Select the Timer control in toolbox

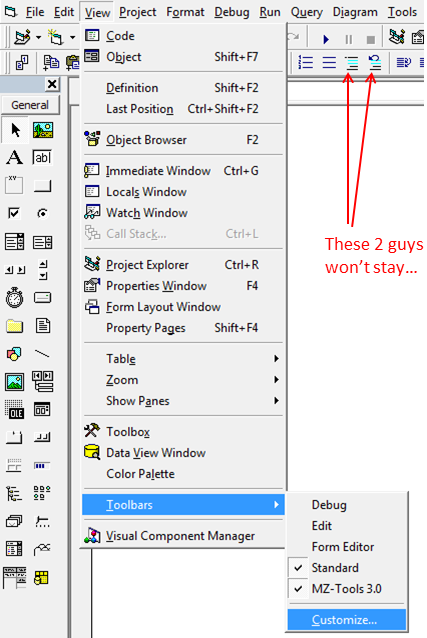[14, 297]
